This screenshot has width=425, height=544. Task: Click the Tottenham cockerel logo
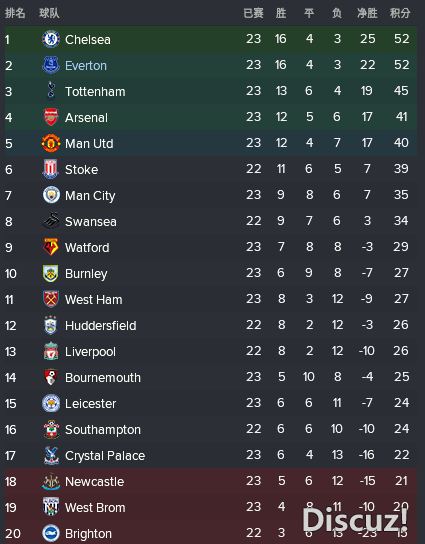pyautogui.click(x=51, y=91)
